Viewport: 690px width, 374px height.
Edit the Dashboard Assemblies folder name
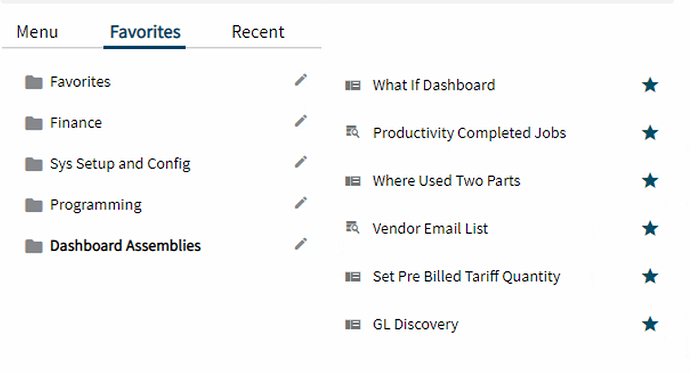[x=301, y=244]
